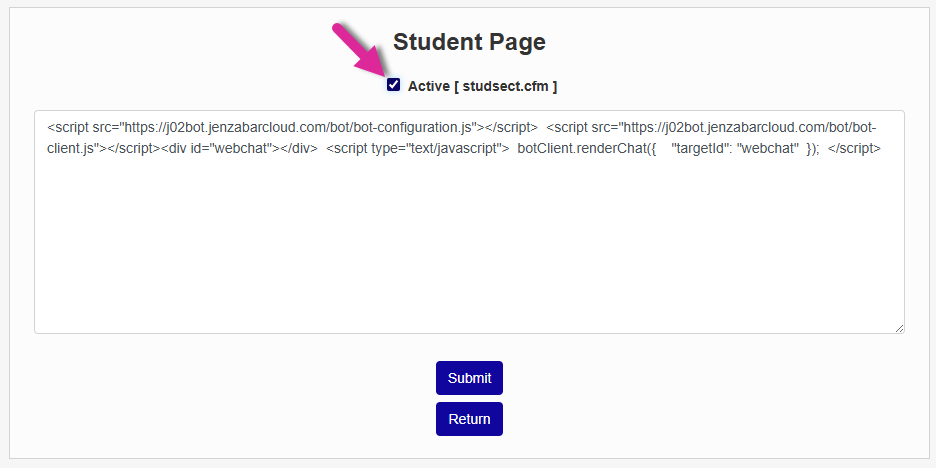
Task: Click the word "Active" beside the checkbox
Action: [428, 87]
